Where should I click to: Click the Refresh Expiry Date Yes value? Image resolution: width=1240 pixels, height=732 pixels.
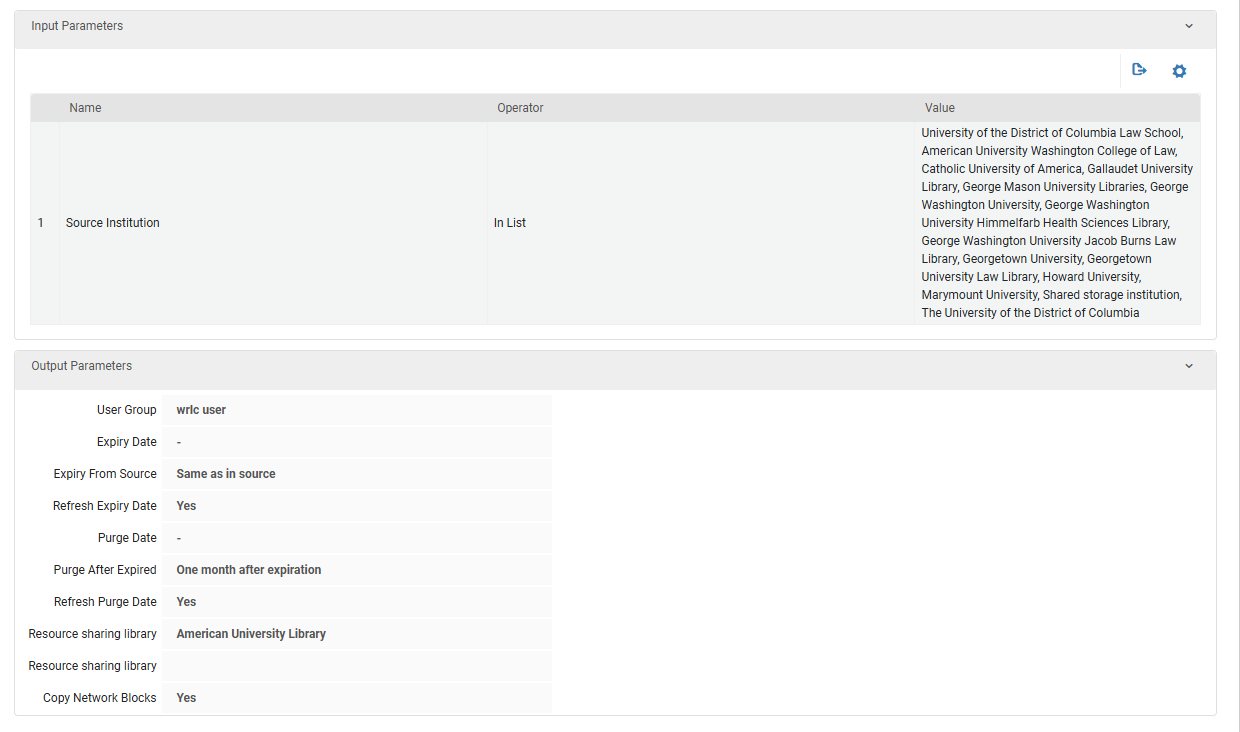coord(186,505)
